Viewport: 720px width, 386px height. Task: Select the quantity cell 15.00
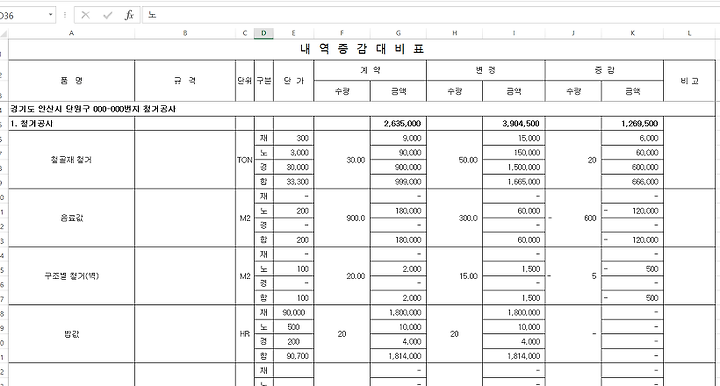454,276
